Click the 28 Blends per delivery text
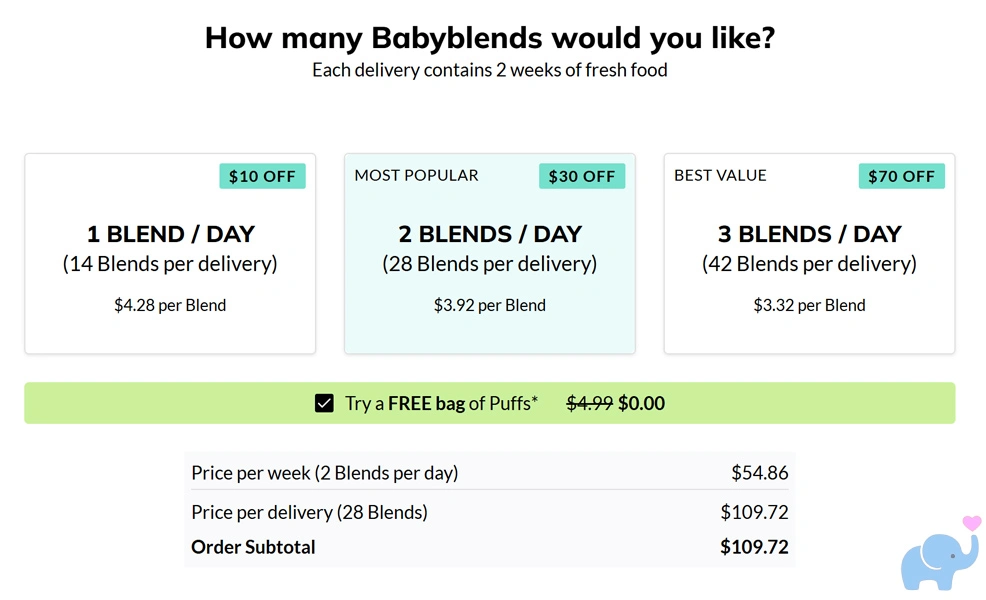The height and width of the screenshot is (600, 986). tap(489, 264)
